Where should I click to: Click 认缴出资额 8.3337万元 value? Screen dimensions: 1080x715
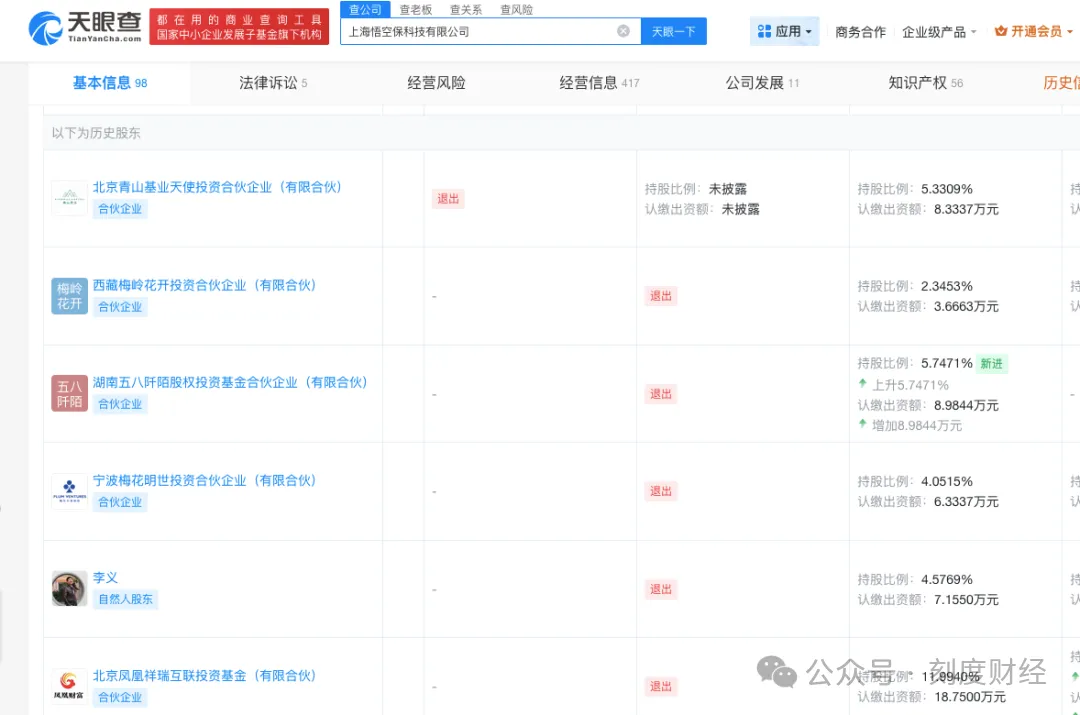(966, 209)
